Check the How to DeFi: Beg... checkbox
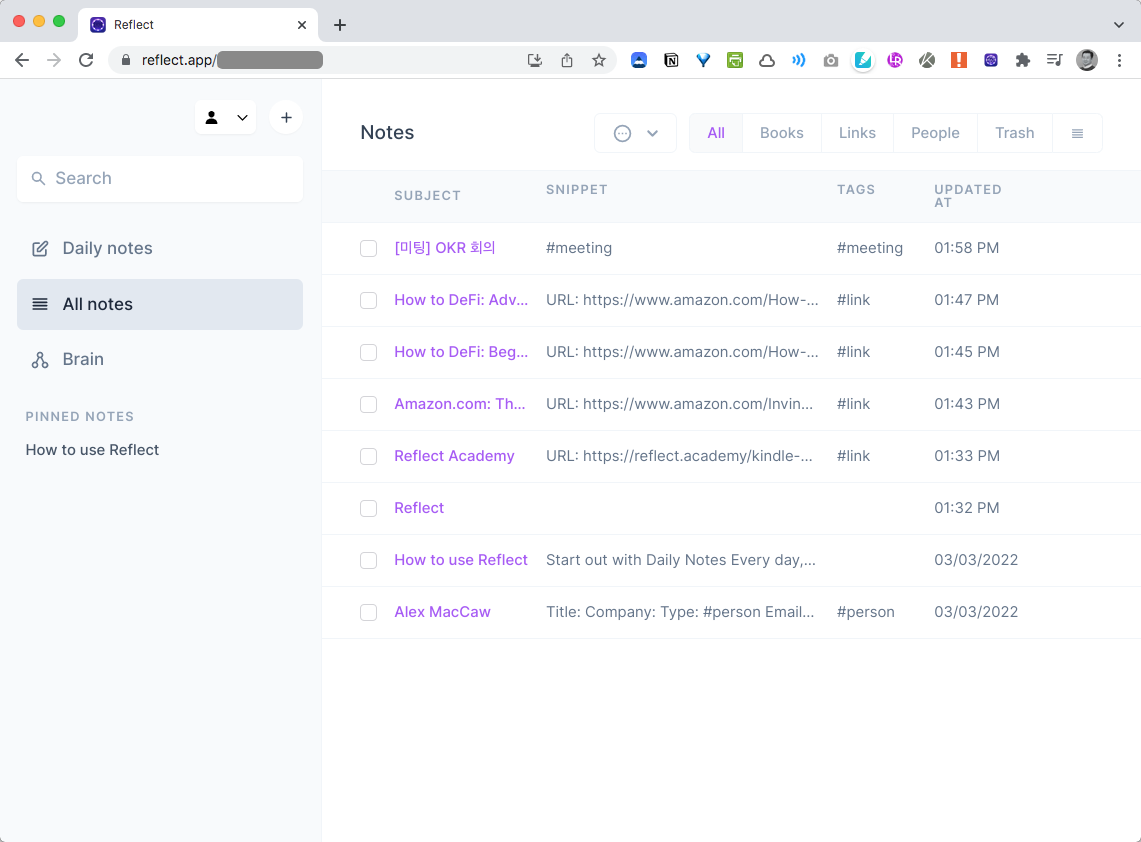This screenshot has width=1141, height=842. [x=368, y=352]
